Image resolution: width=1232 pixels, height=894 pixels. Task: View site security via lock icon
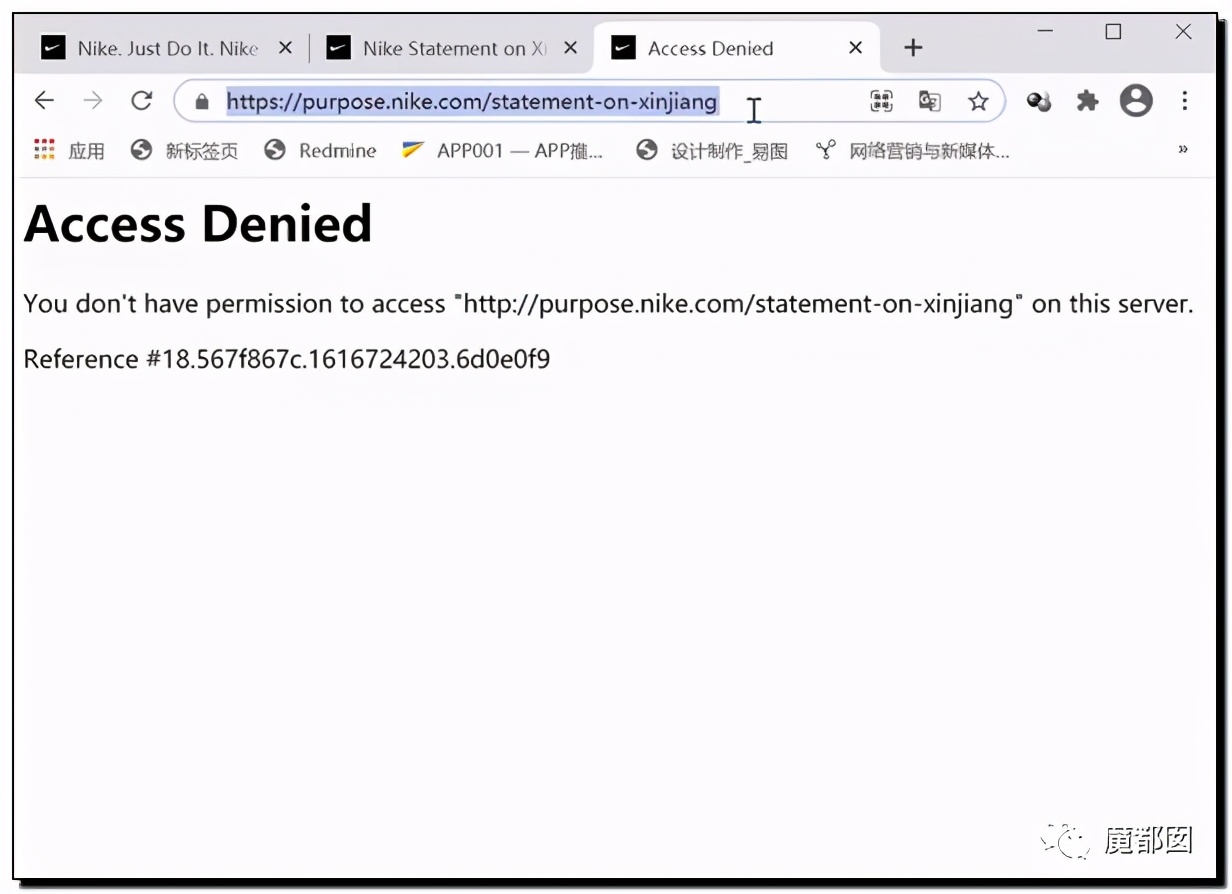(x=202, y=101)
